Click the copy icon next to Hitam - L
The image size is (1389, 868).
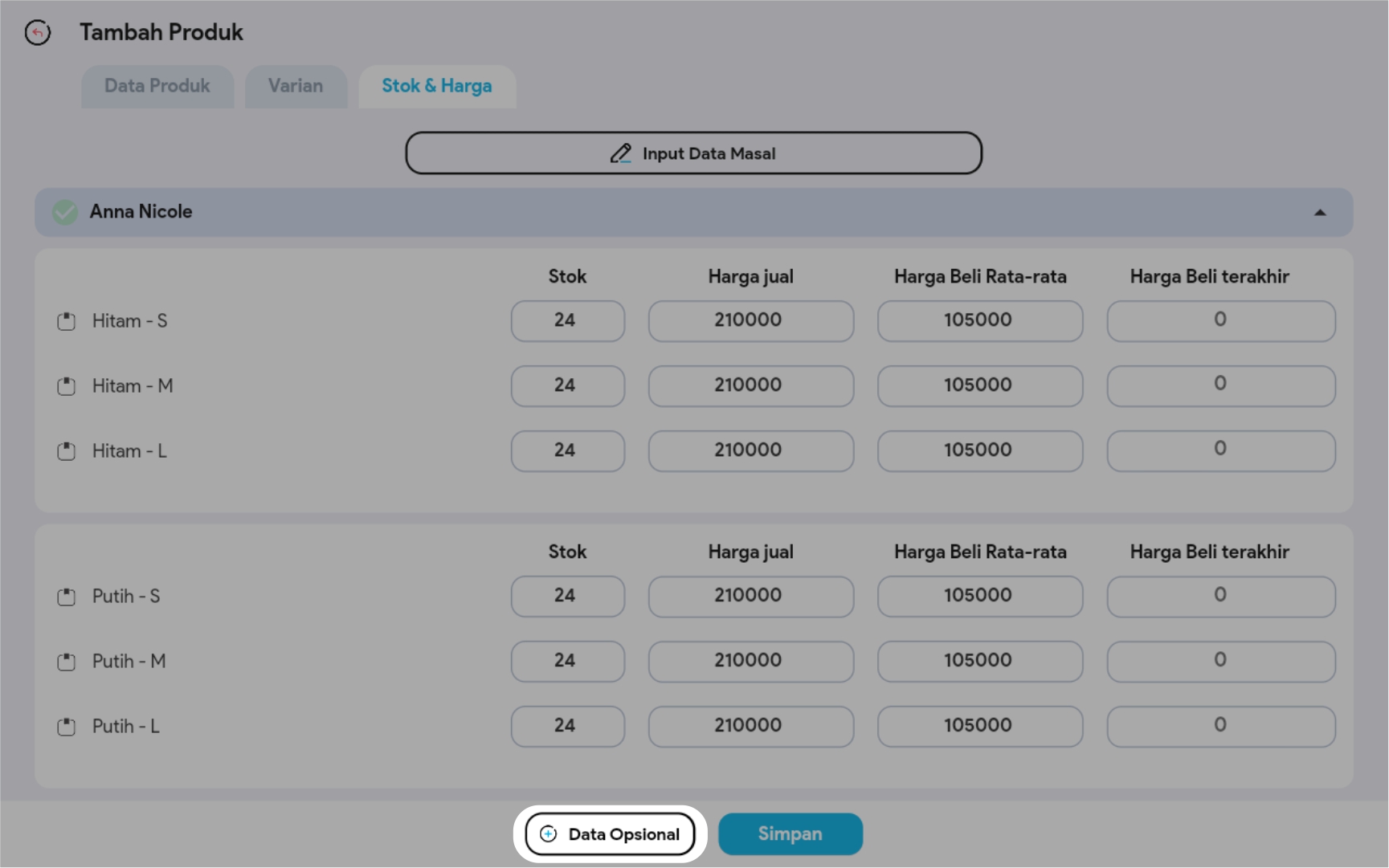(67, 451)
